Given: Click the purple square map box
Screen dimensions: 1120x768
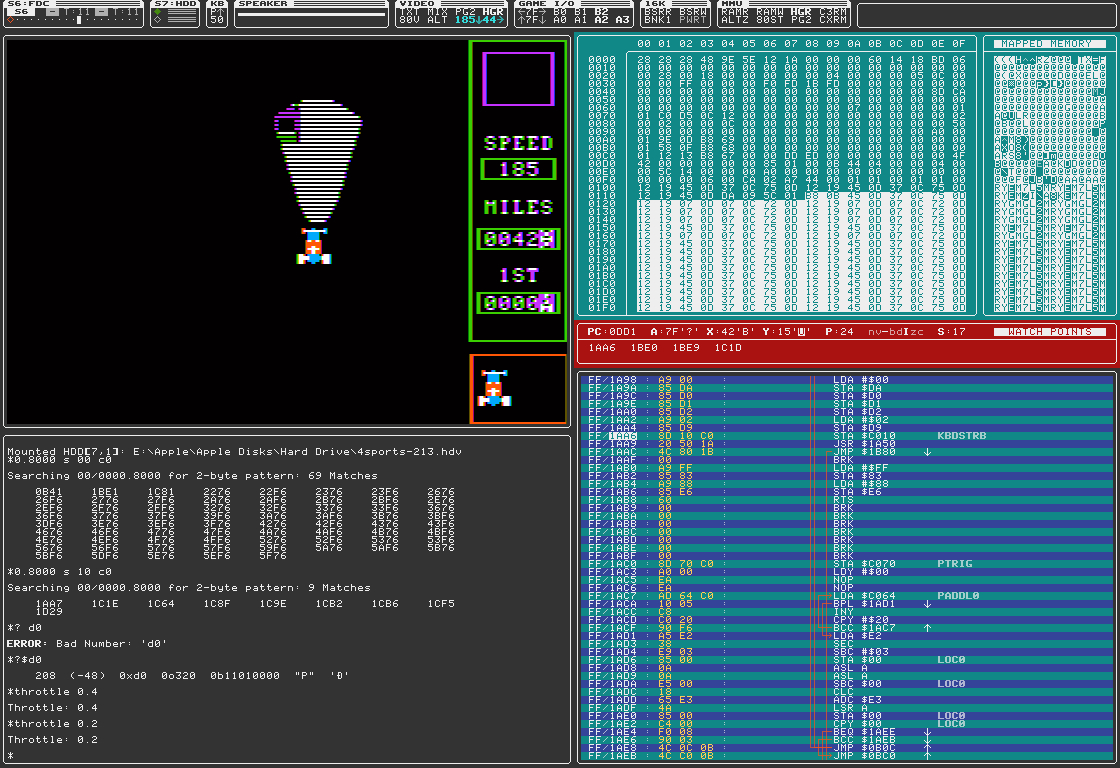Looking at the screenshot, I should tap(518, 79).
